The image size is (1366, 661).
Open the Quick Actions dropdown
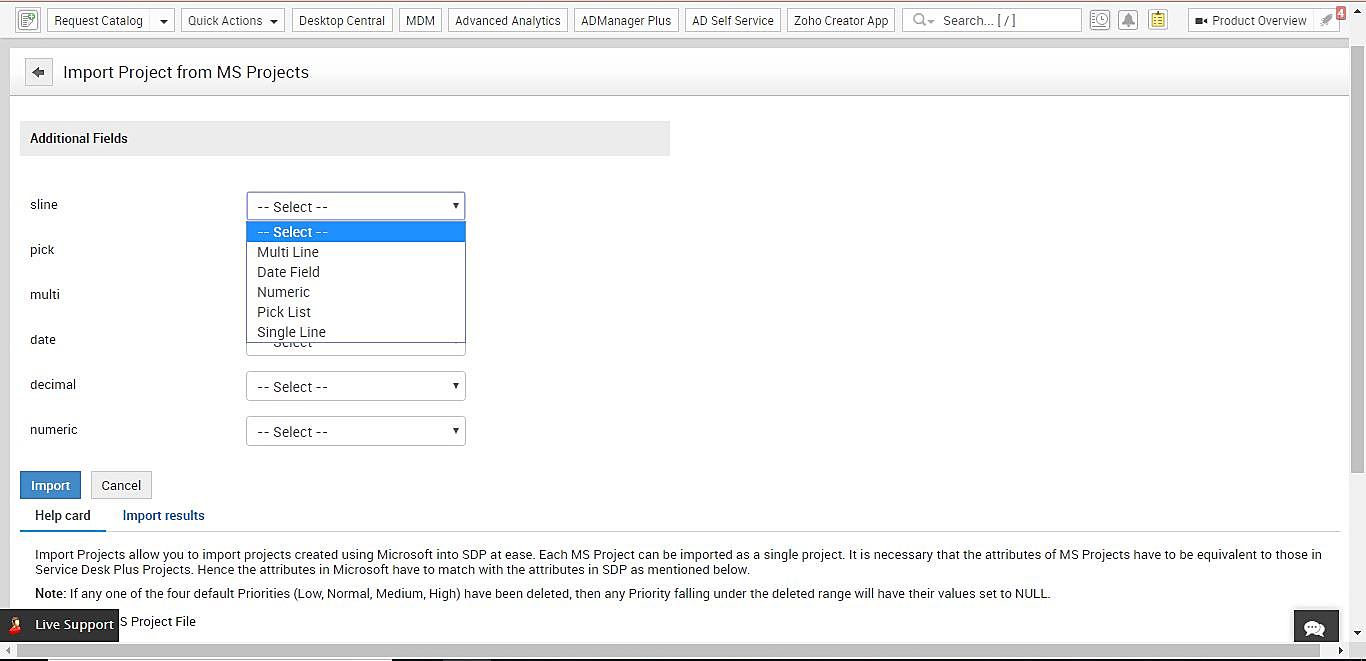coord(233,20)
